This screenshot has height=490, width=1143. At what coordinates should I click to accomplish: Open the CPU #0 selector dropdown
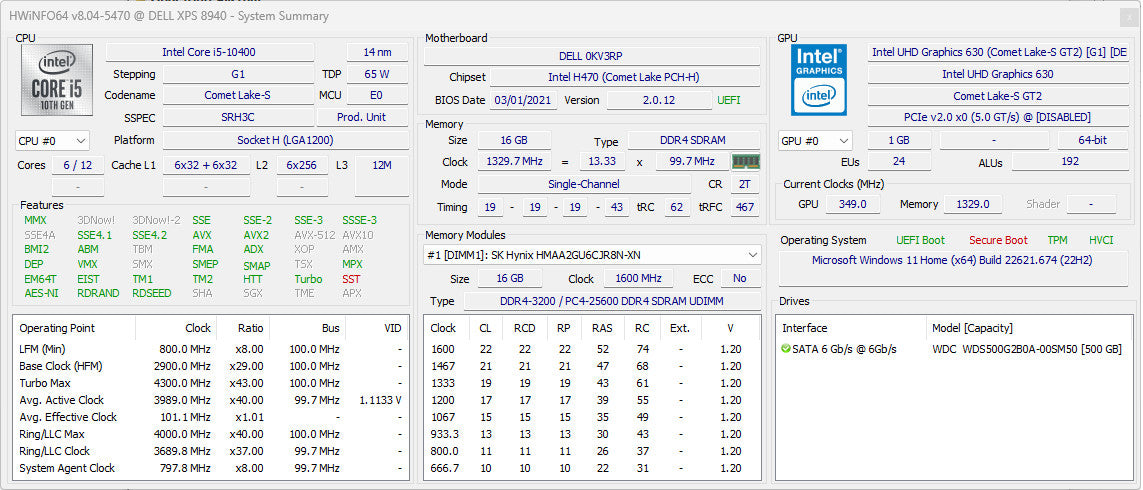pyautogui.click(x=52, y=141)
